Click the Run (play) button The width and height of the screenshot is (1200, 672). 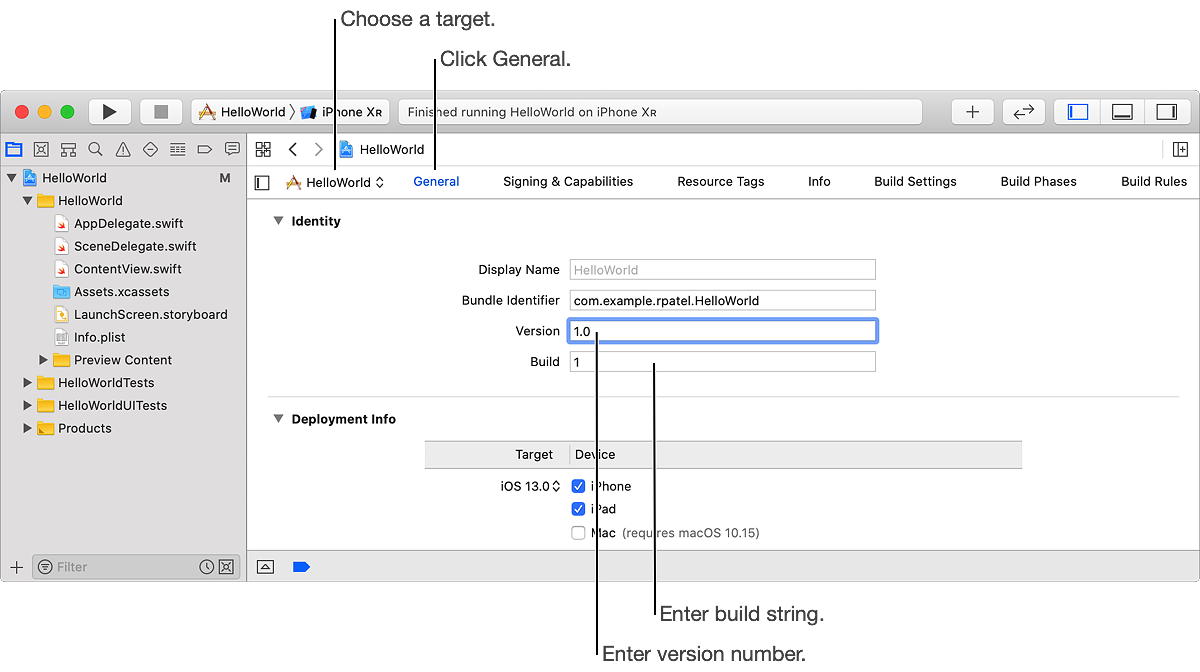point(110,112)
